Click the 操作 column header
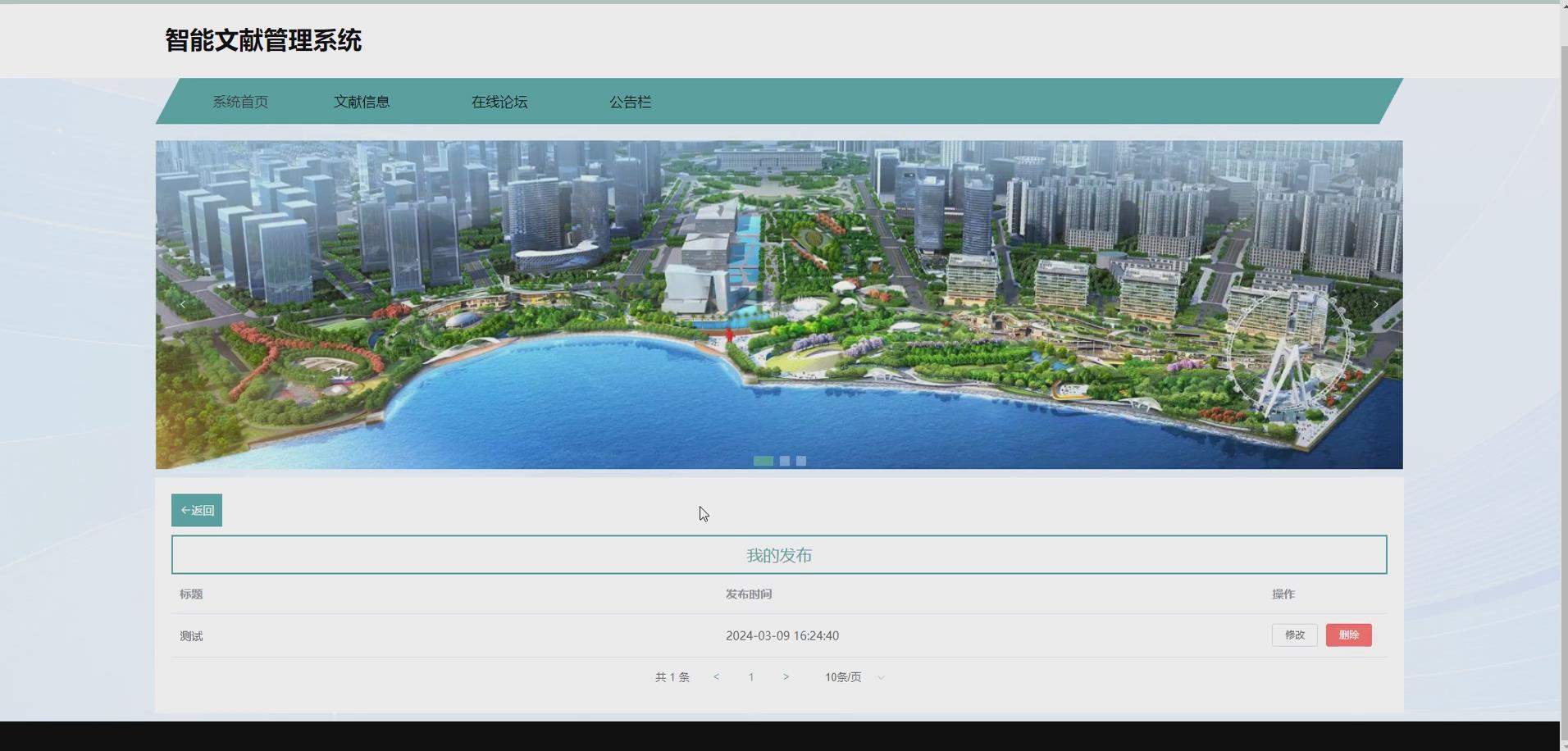 pyautogui.click(x=1283, y=594)
